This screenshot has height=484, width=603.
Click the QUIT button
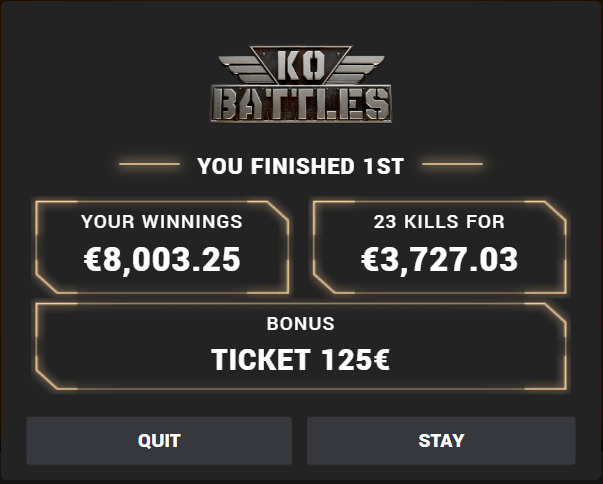point(159,441)
